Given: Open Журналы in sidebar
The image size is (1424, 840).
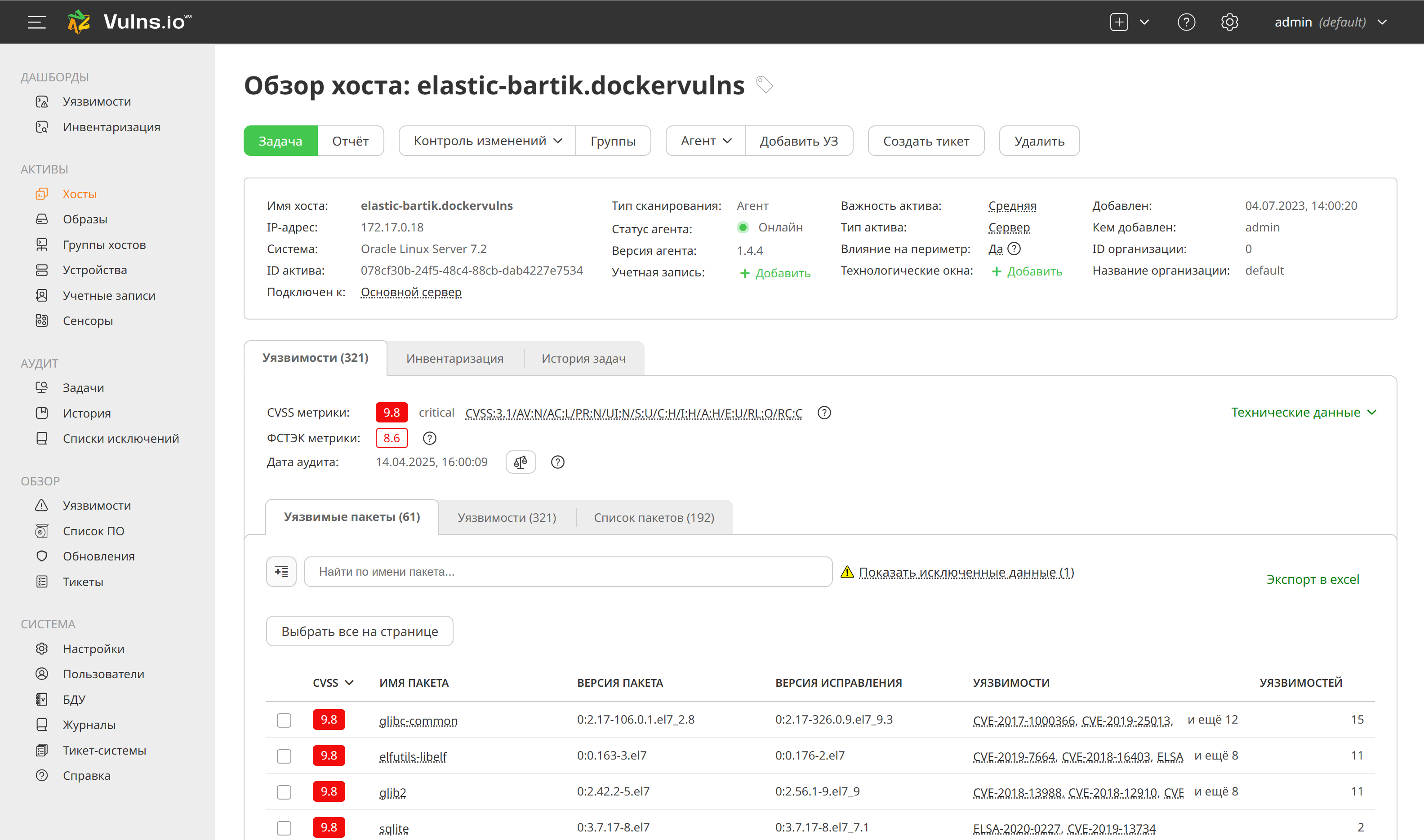Looking at the screenshot, I should coord(89,724).
